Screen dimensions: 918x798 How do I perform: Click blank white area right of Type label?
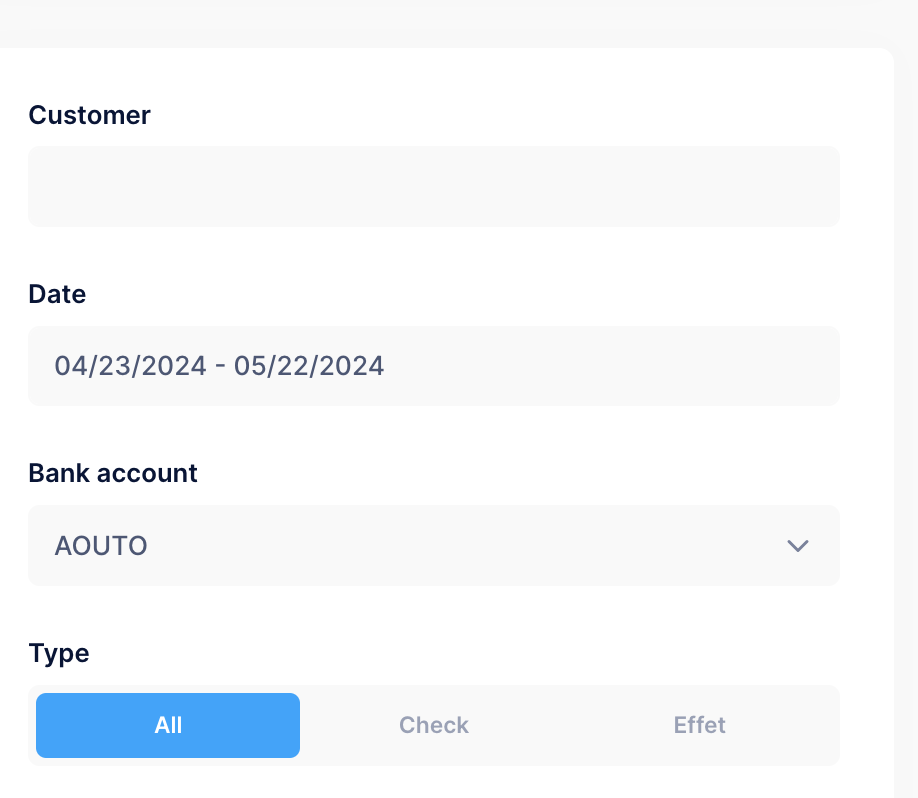point(450,653)
